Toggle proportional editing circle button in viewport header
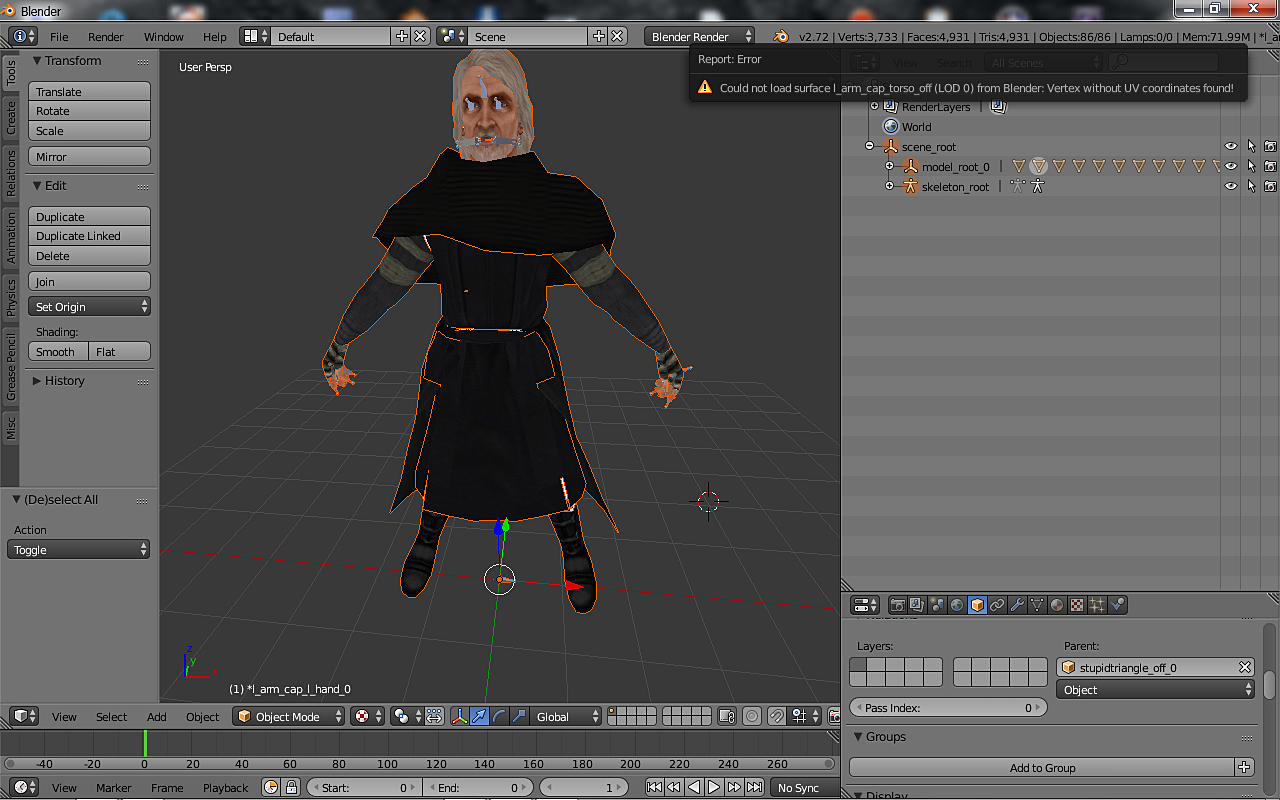1280x800 pixels. (x=752, y=716)
